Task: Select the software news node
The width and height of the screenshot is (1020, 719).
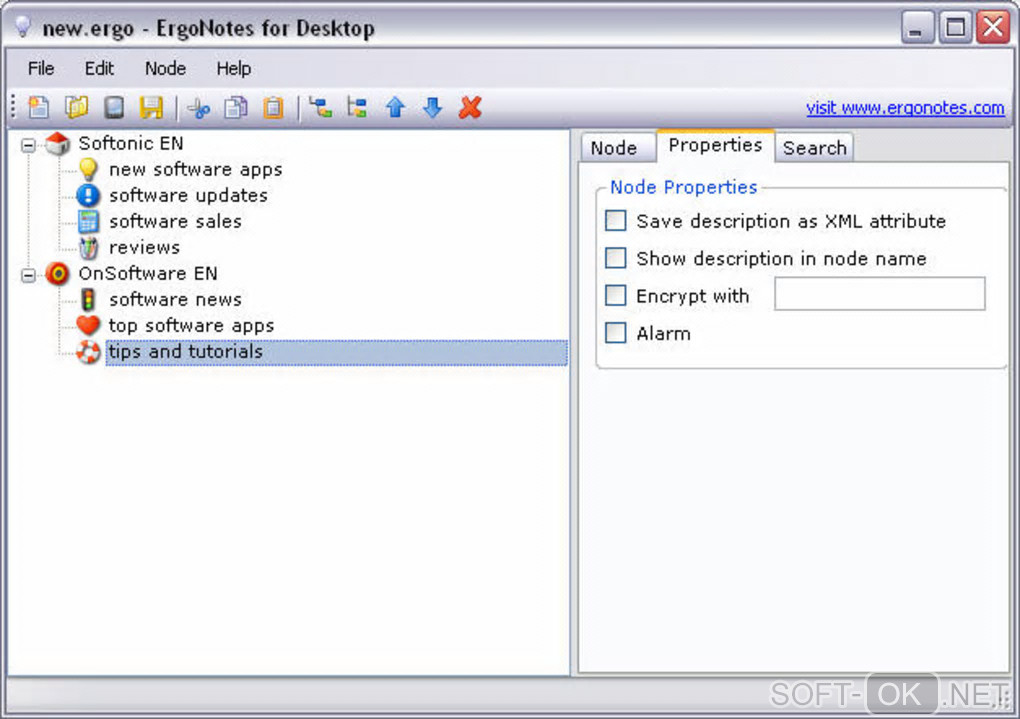Action: pyautogui.click(x=175, y=299)
